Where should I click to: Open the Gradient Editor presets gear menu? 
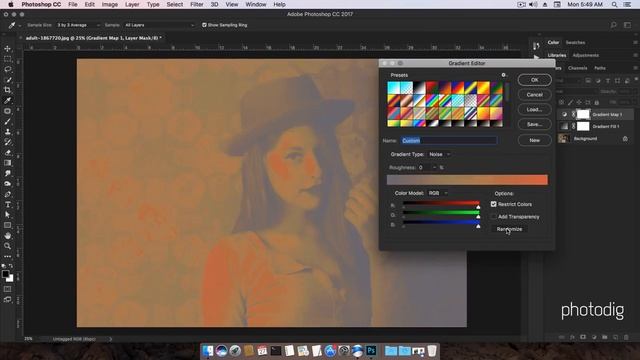tap(504, 75)
